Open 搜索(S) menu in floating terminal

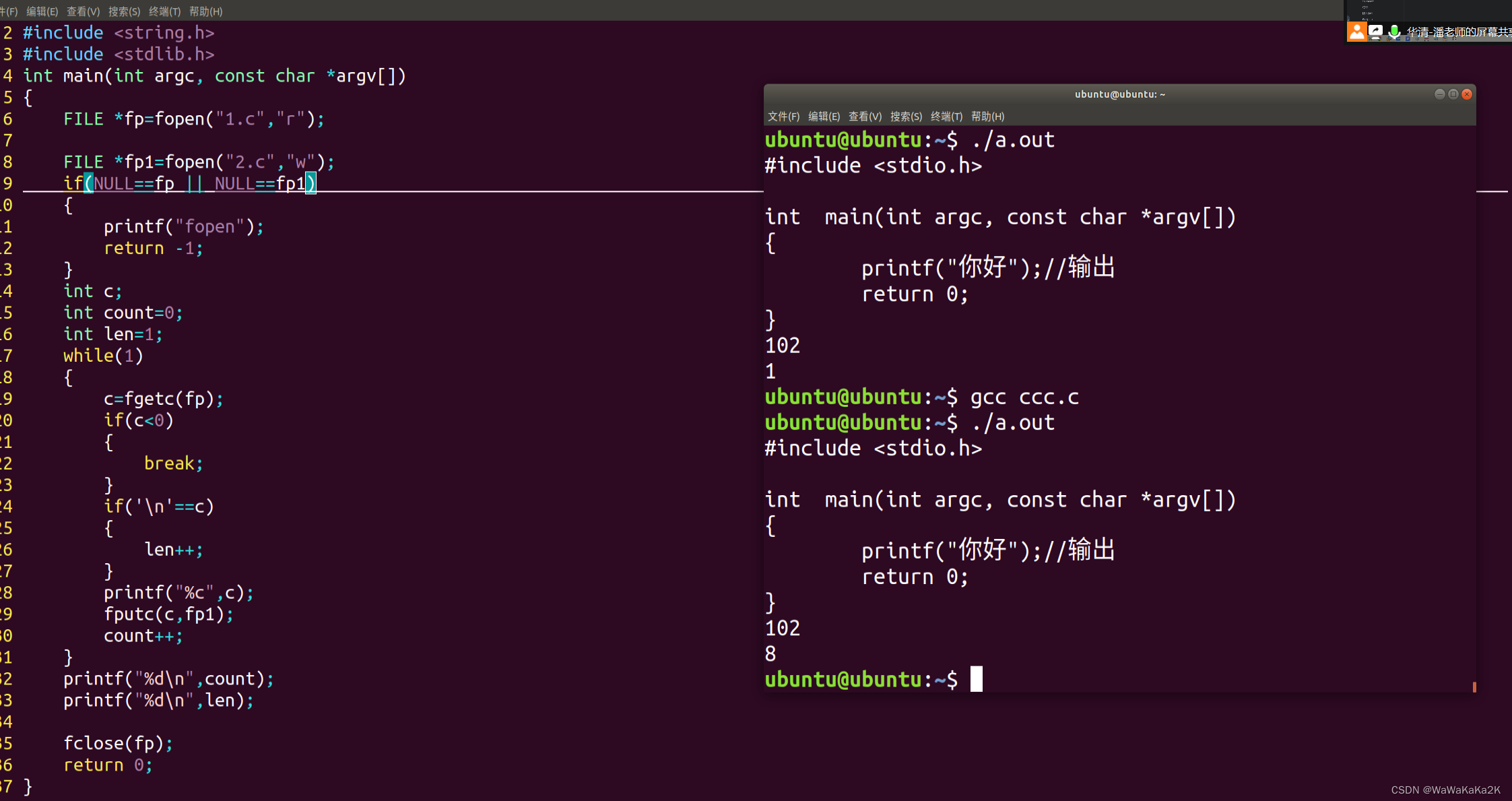coord(906,117)
